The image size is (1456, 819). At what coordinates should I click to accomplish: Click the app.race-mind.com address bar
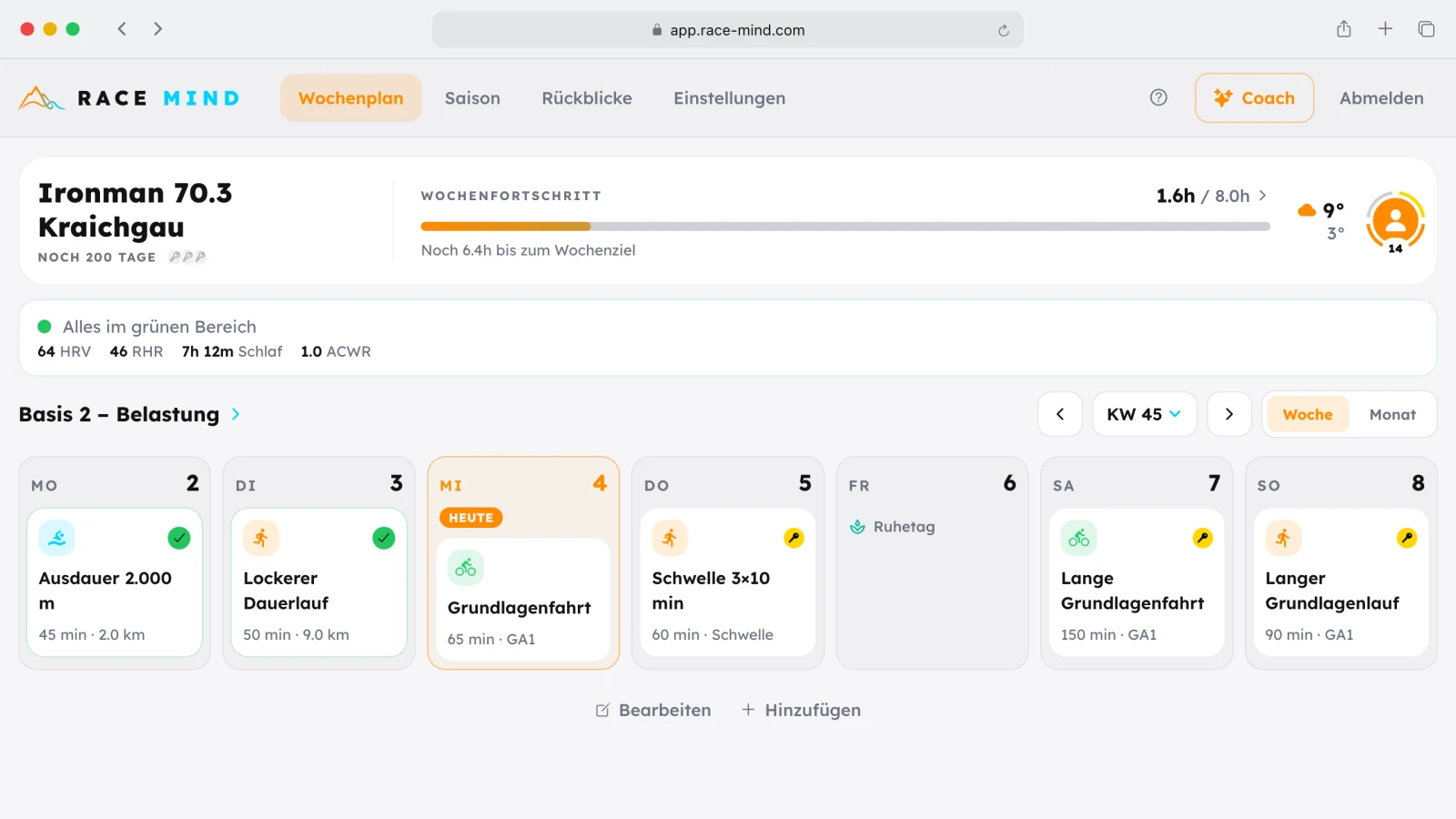[728, 30]
